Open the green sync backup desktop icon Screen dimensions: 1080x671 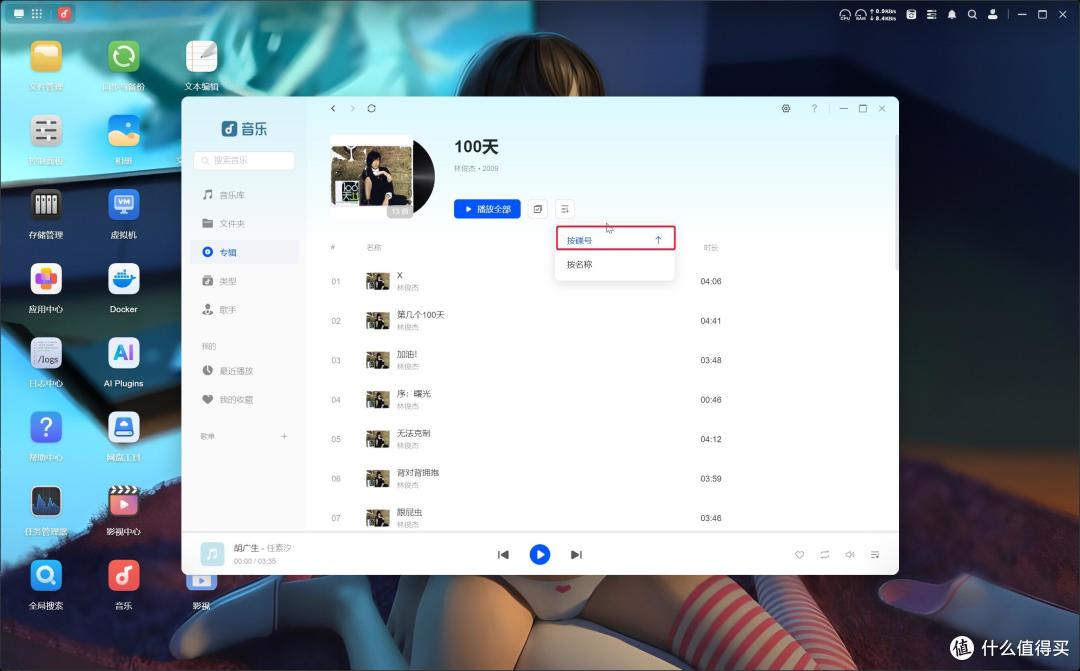tap(123, 57)
